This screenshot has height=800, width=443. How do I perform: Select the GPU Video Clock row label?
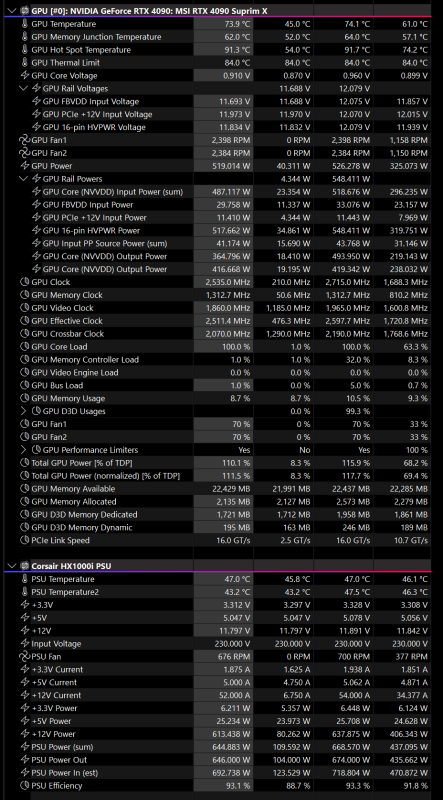60,308
